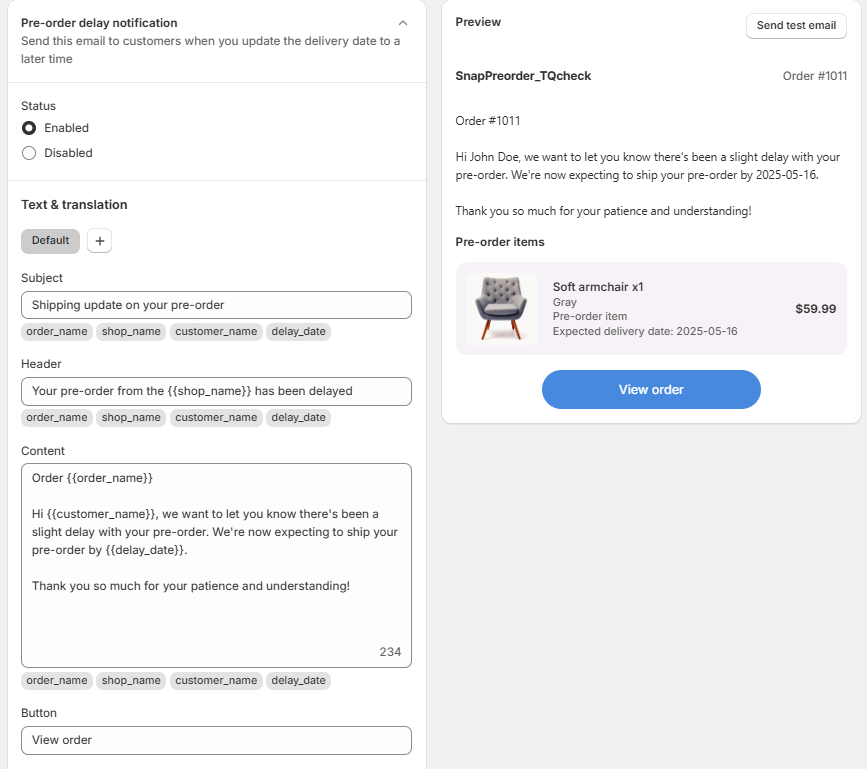The width and height of the screenshot is (867, 769).
Task: Select the Disabled status radio button
Action: (x=29, y=153)
